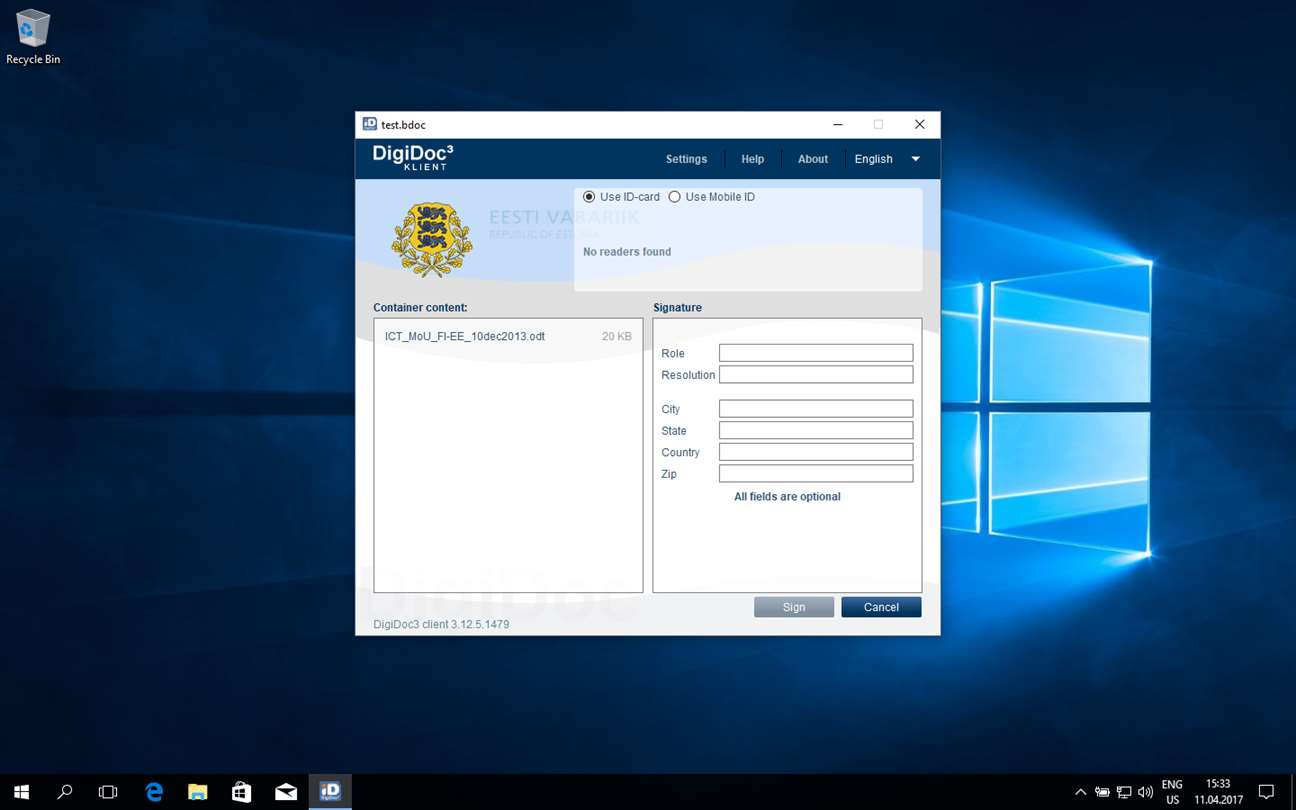Click the battery status tray icon

click(1102, 792)
